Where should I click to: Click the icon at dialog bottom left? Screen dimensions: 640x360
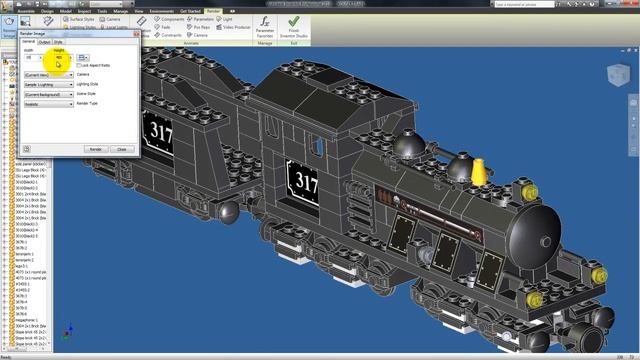point(27,149)
